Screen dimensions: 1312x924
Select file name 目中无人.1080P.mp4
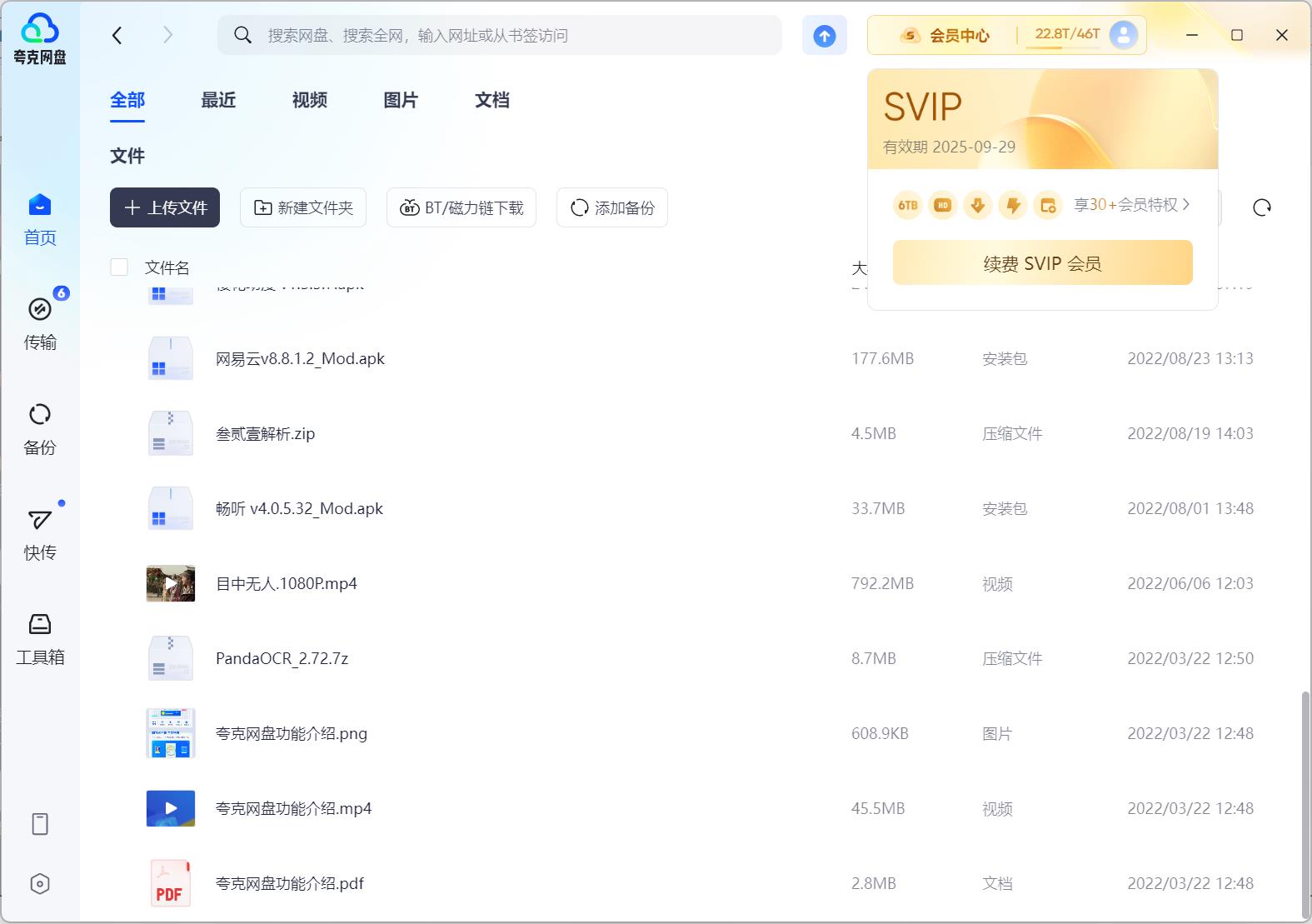click(x=286, y=583)
